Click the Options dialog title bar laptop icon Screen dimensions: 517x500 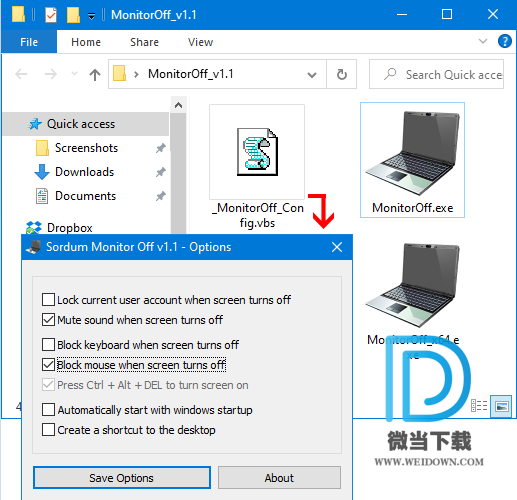[34, 247]
